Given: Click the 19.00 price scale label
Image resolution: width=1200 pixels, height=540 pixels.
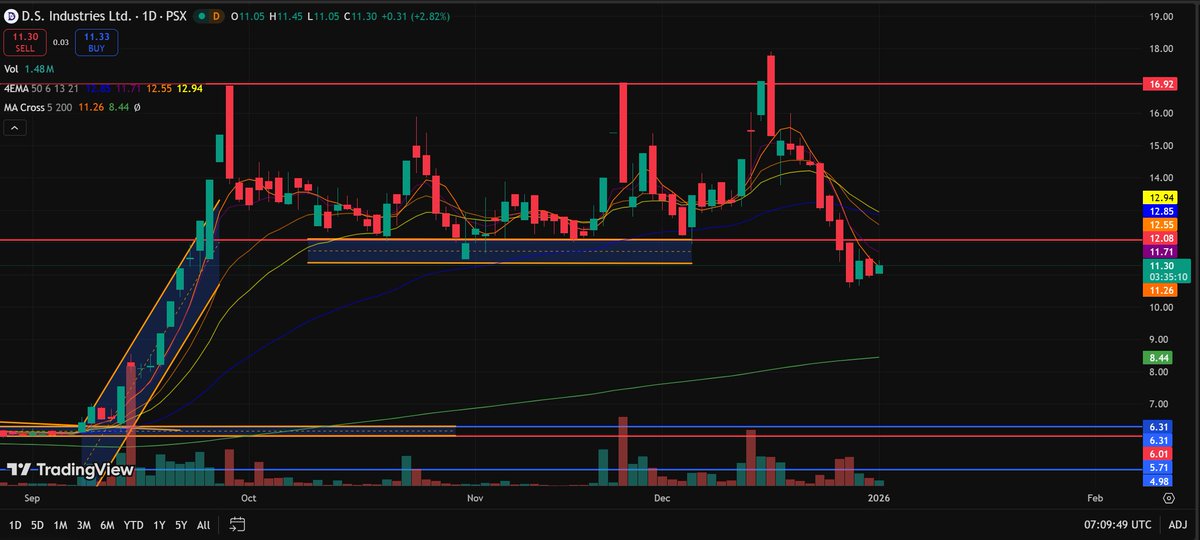Looking at the screenshot, I should click(x=1161, y=17).
